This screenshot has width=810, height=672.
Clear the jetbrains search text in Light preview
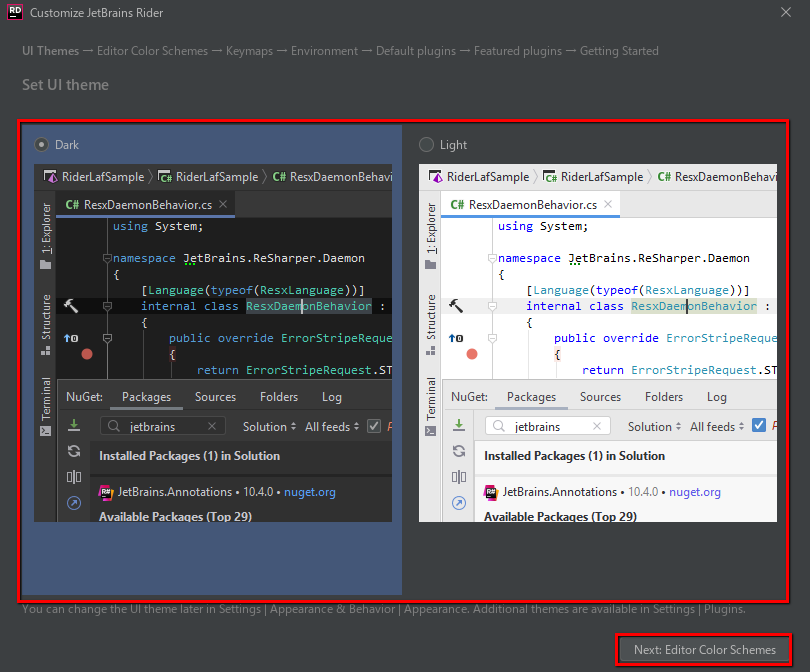coord(597,426)
